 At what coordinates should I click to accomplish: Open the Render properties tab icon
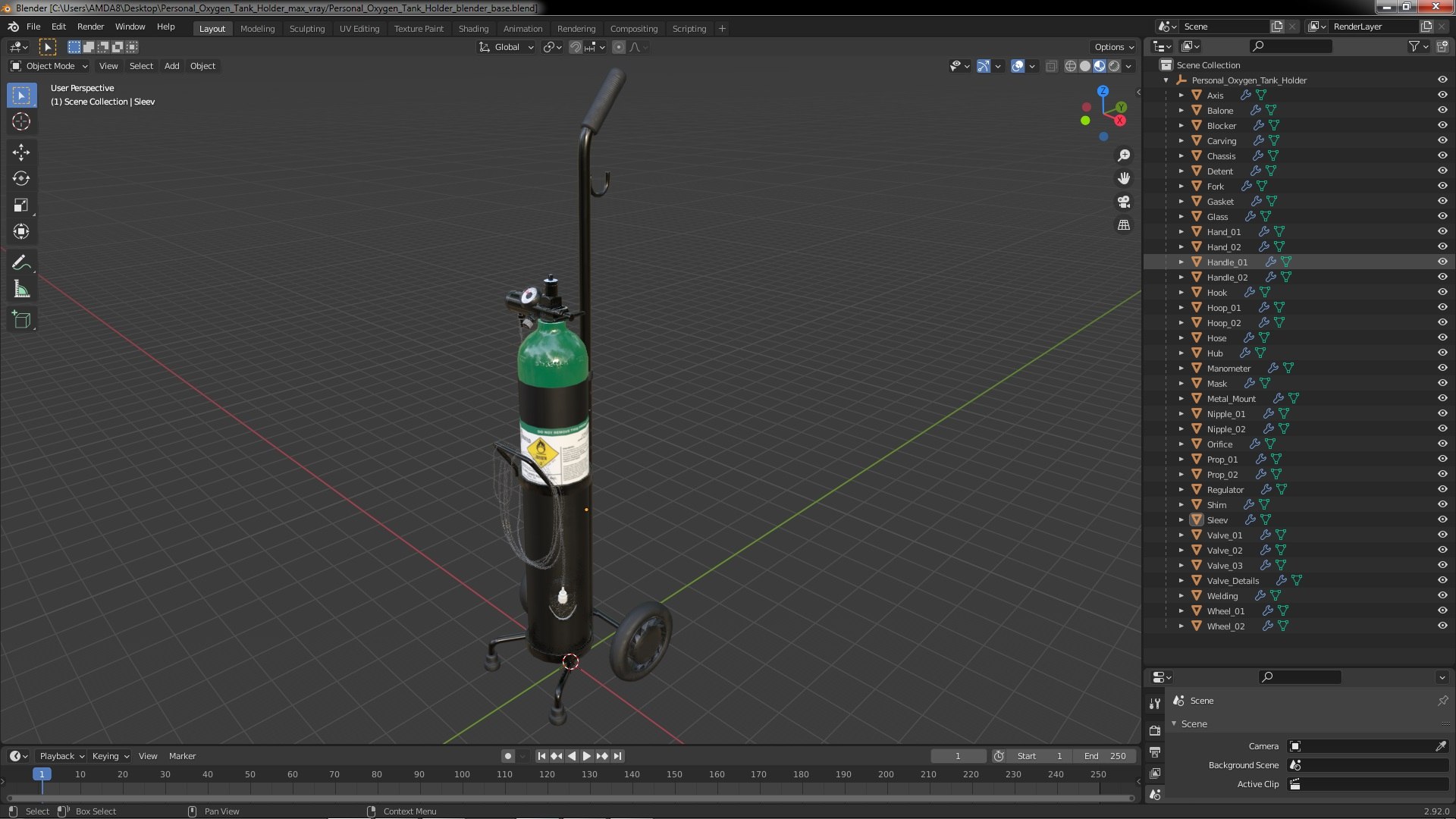(1155, 731)
